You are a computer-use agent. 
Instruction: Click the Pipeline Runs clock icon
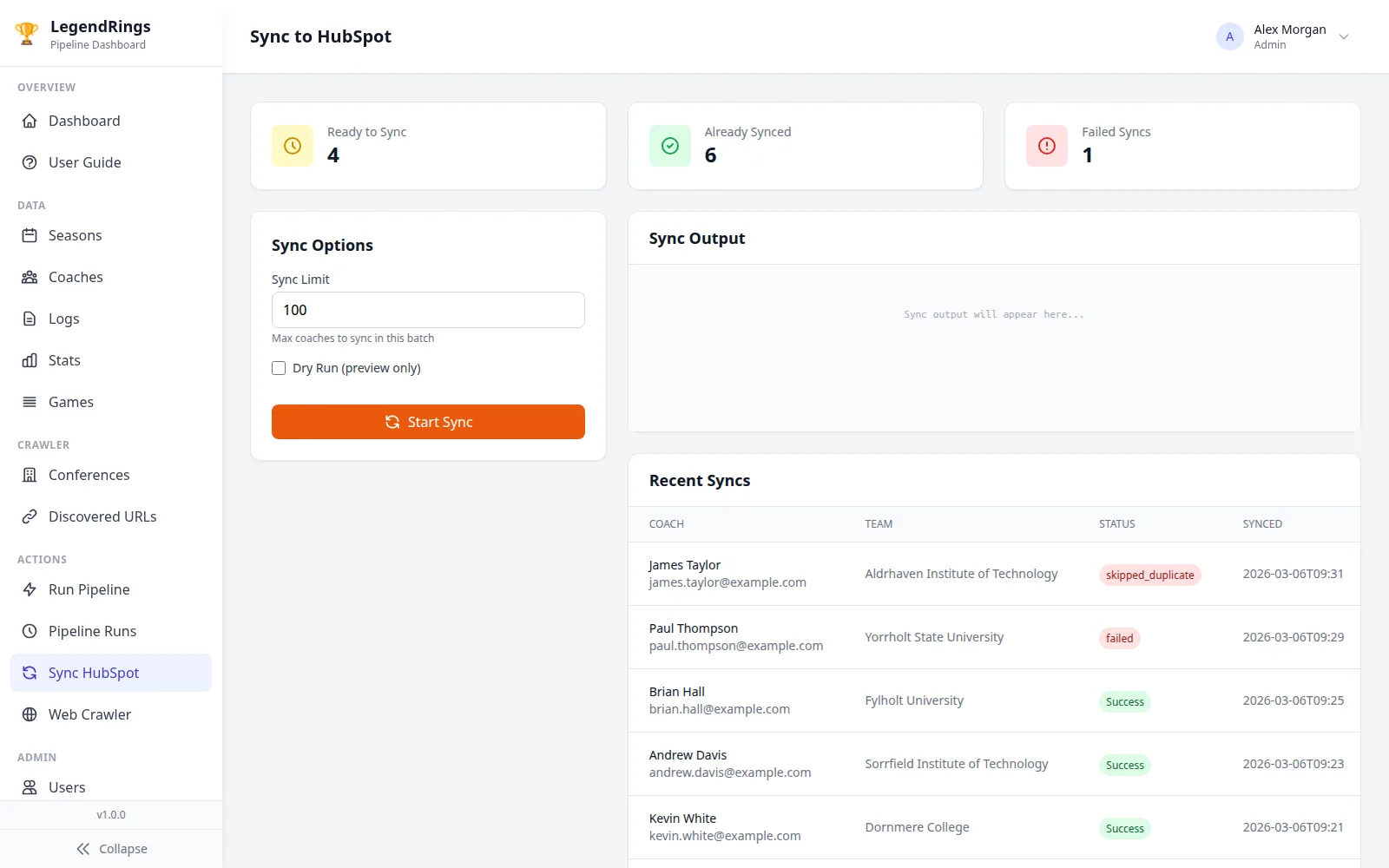tap(30, 631)
